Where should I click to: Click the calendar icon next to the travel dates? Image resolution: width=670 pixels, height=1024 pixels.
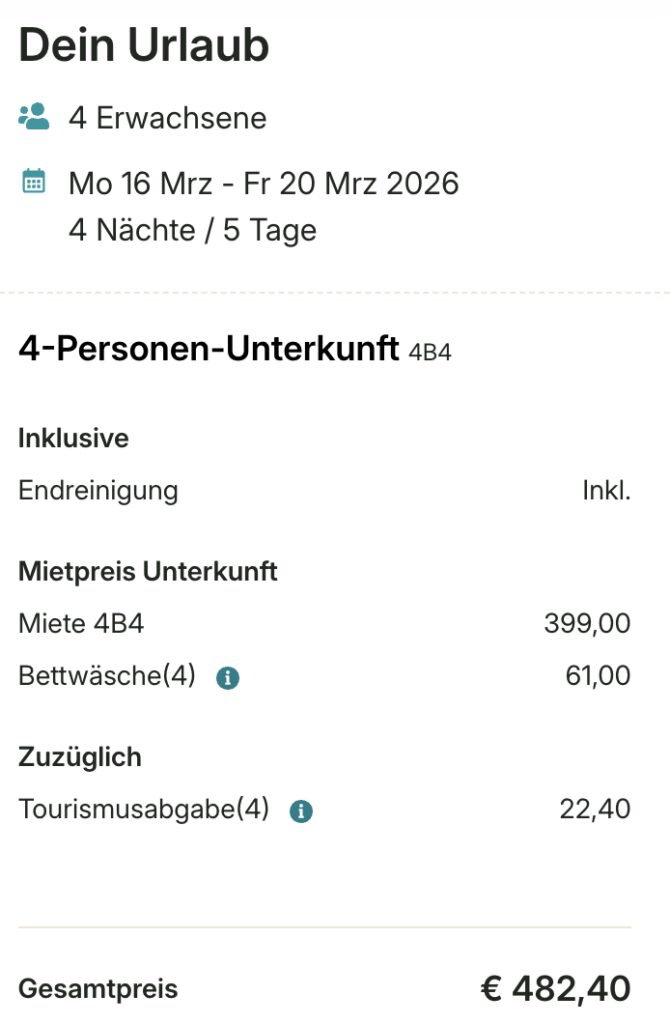click(33, 183)
